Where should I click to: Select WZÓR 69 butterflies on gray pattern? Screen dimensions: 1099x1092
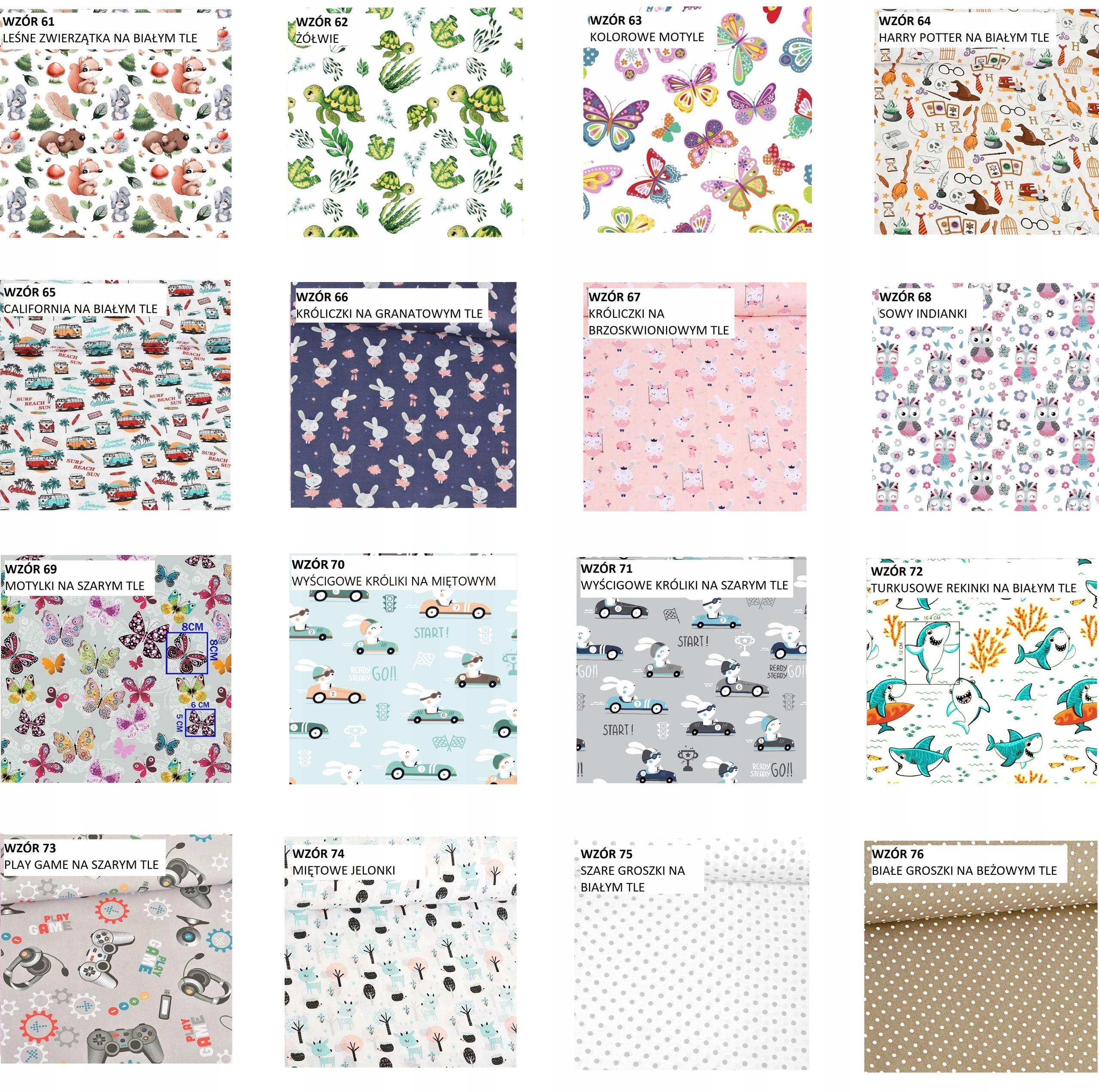pyautogui.click(x=116, y=669)
